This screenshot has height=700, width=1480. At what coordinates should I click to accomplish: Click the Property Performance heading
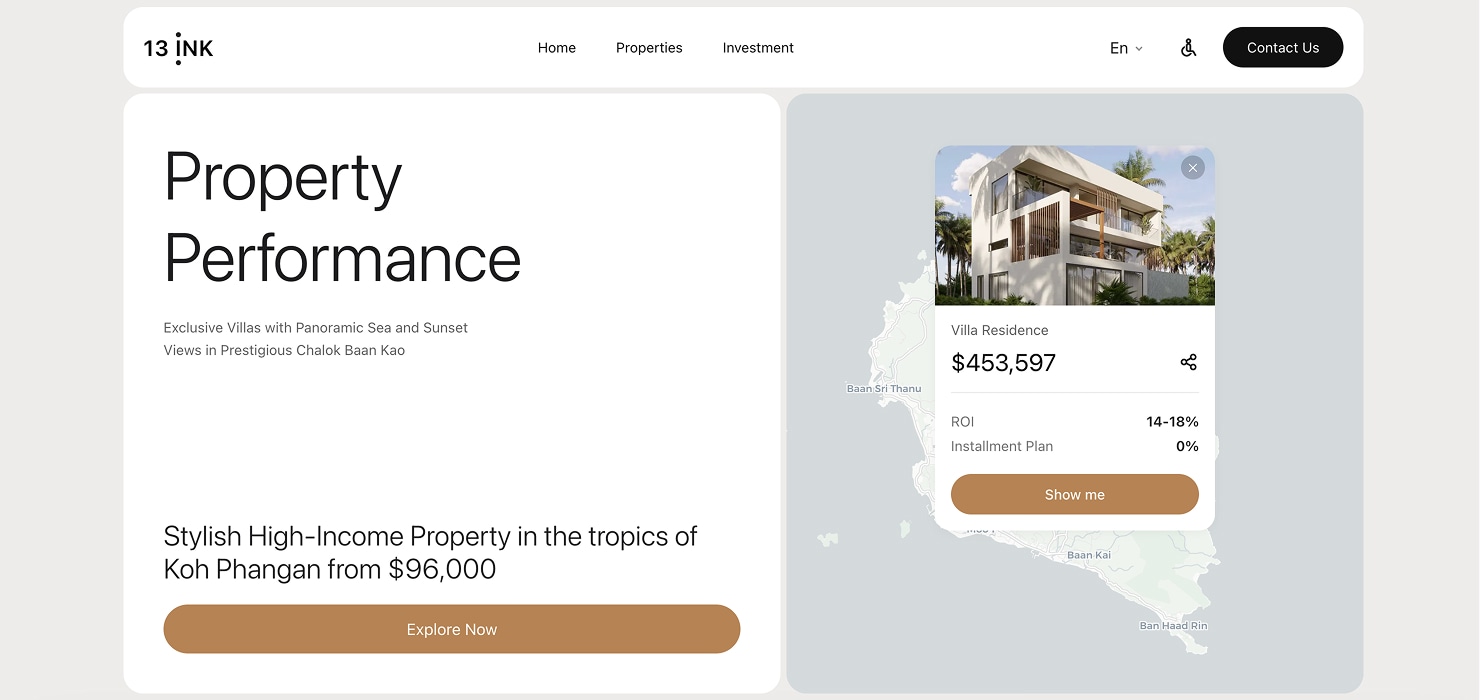(x=342, y=218)
